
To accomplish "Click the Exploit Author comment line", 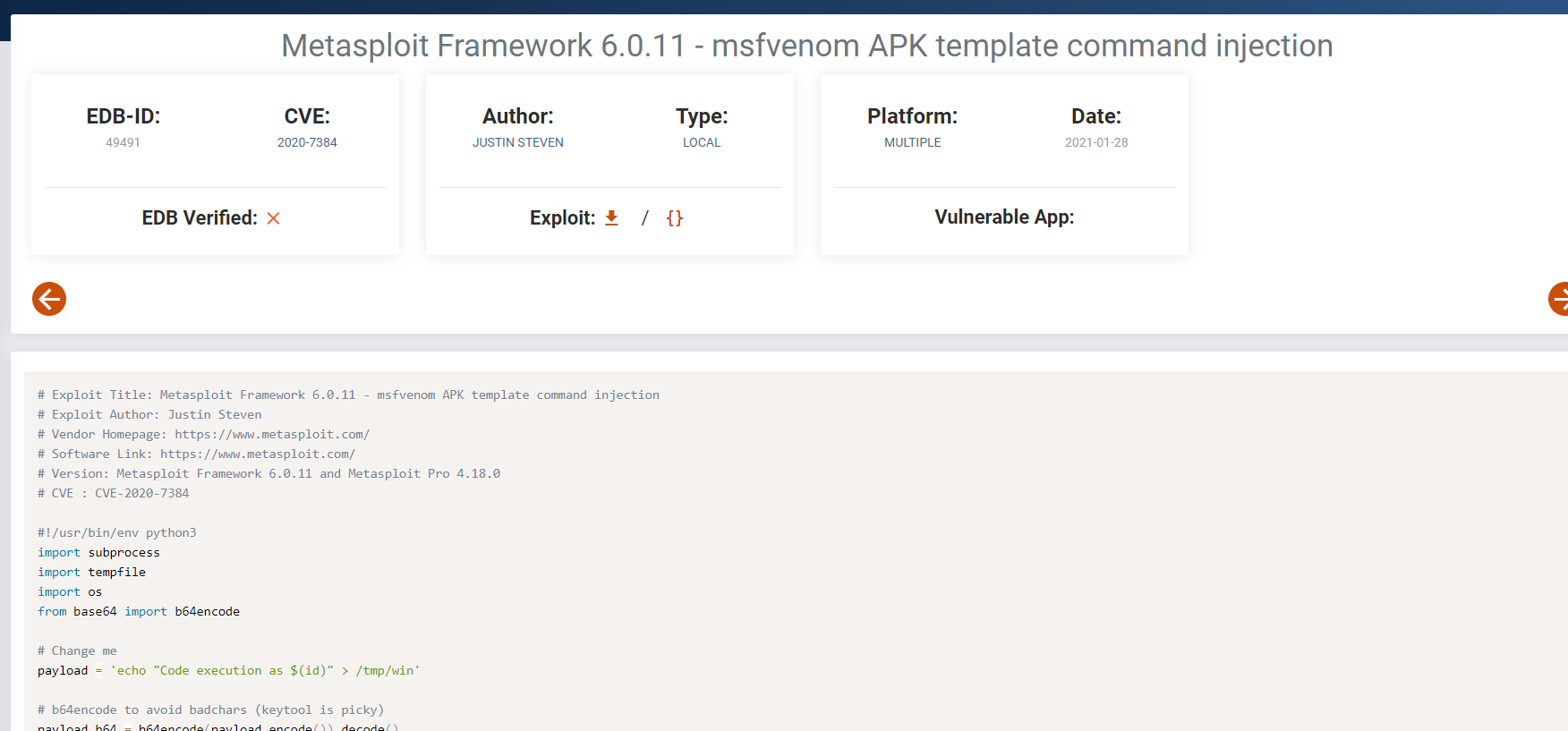I will [x=149, y=414].
